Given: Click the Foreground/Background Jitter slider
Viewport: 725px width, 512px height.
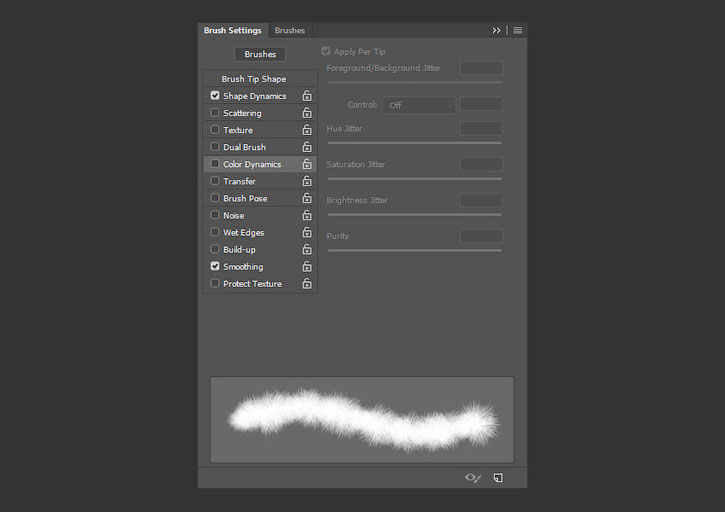Looking at the screenshot, I should point(415,83).
